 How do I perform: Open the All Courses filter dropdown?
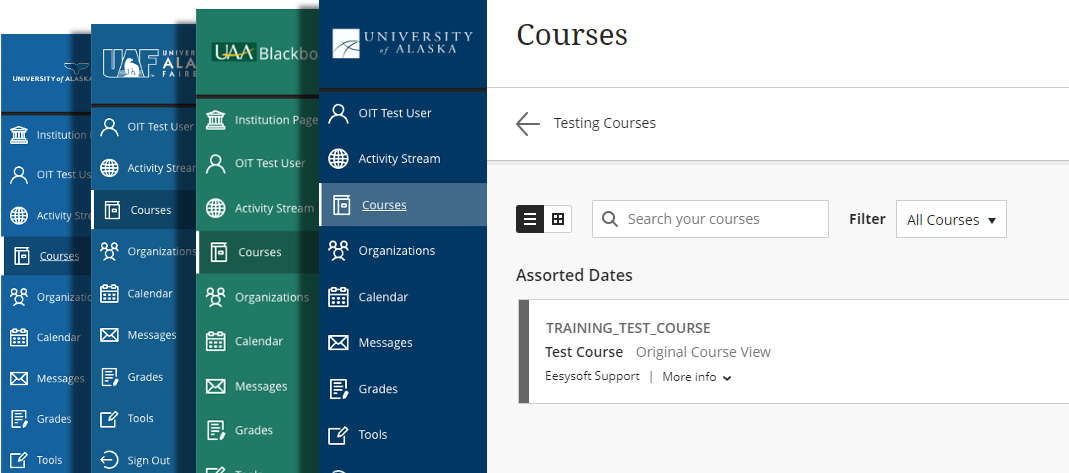coord(951,219)
